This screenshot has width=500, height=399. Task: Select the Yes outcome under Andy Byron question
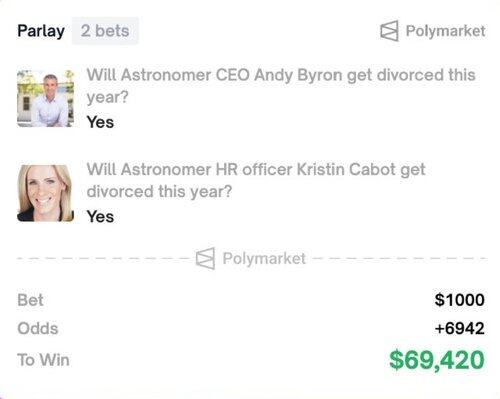pos(100,122)
